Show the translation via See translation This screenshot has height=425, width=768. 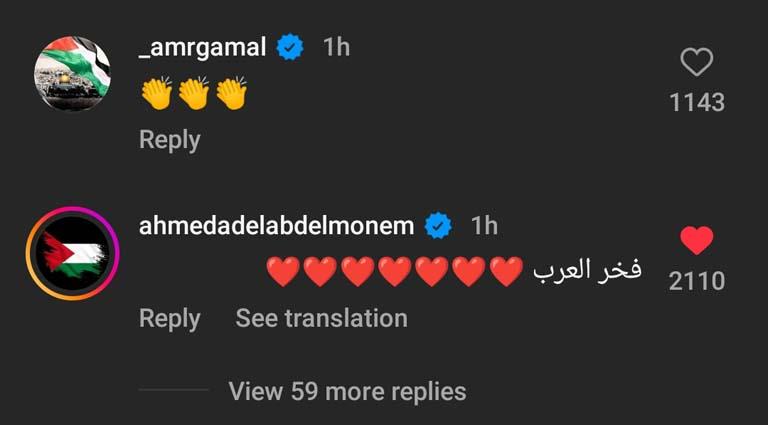[x=321, y=318]
